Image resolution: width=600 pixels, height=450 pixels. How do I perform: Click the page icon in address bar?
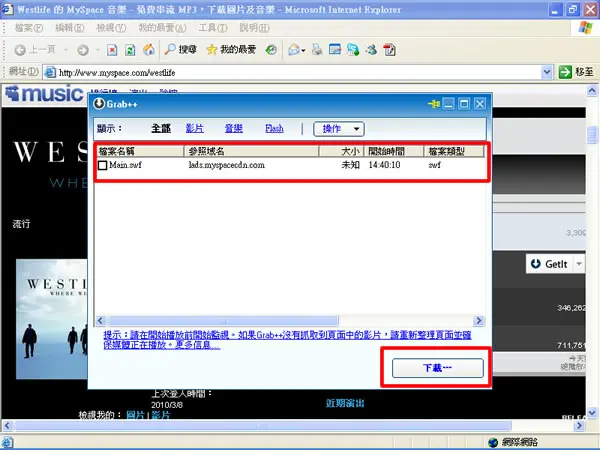(x=50, y=72)
